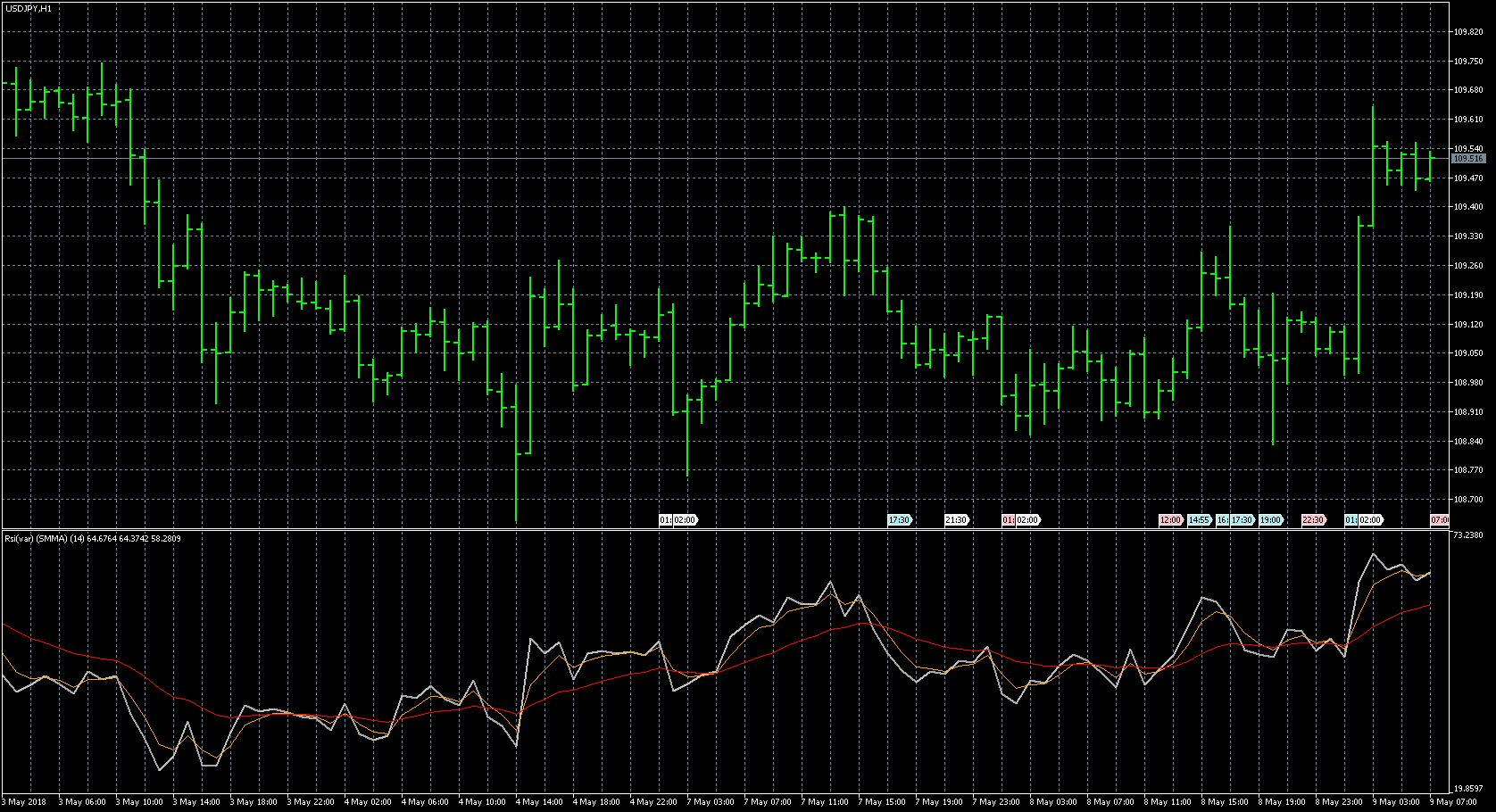Click the USDJPY,H1 chart symbol label
Viewport: 1496px width, 812px height.
pos(29,8)
